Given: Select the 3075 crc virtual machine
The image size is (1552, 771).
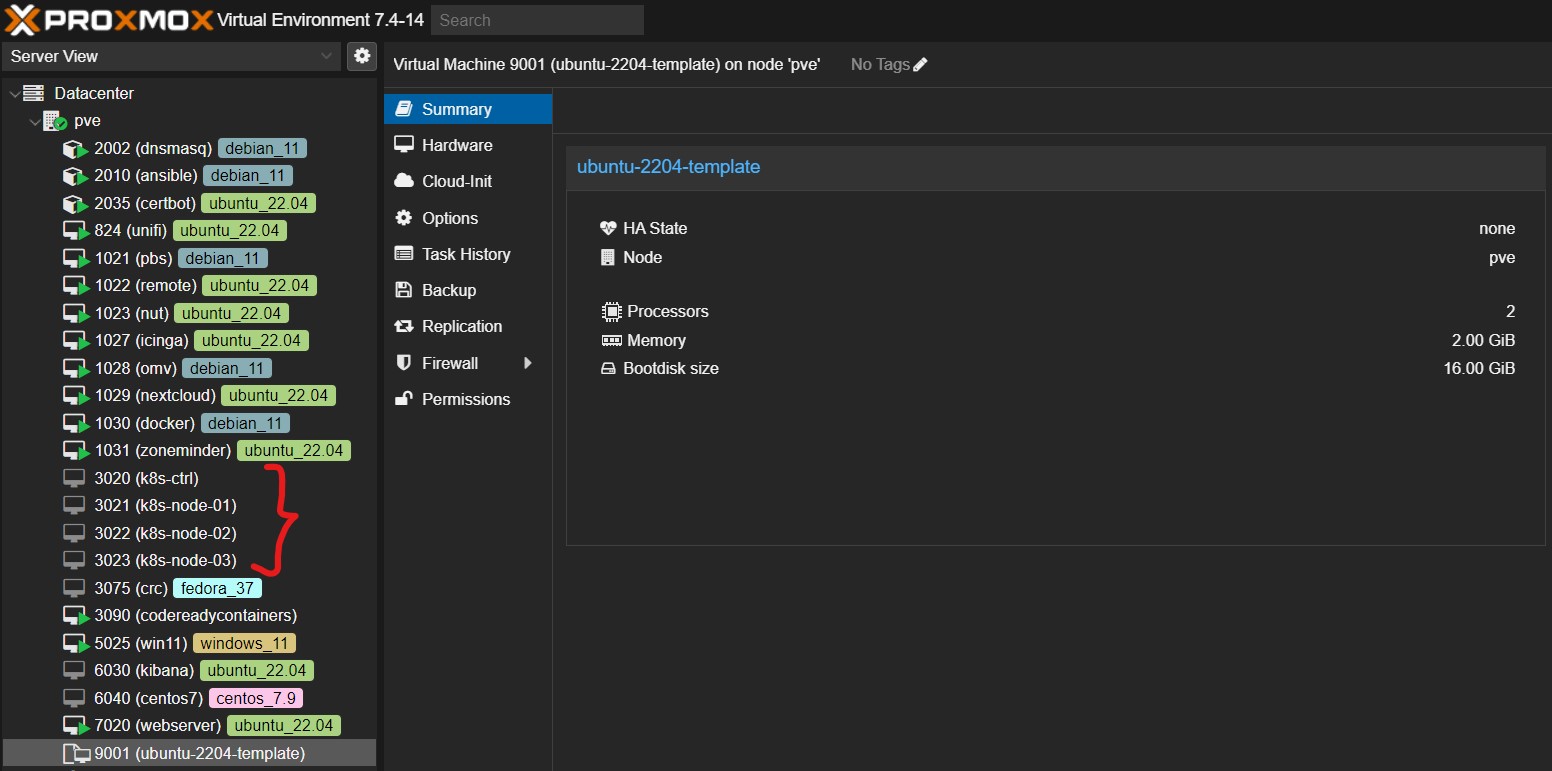Looking at the screenshot, I should 130,588.
